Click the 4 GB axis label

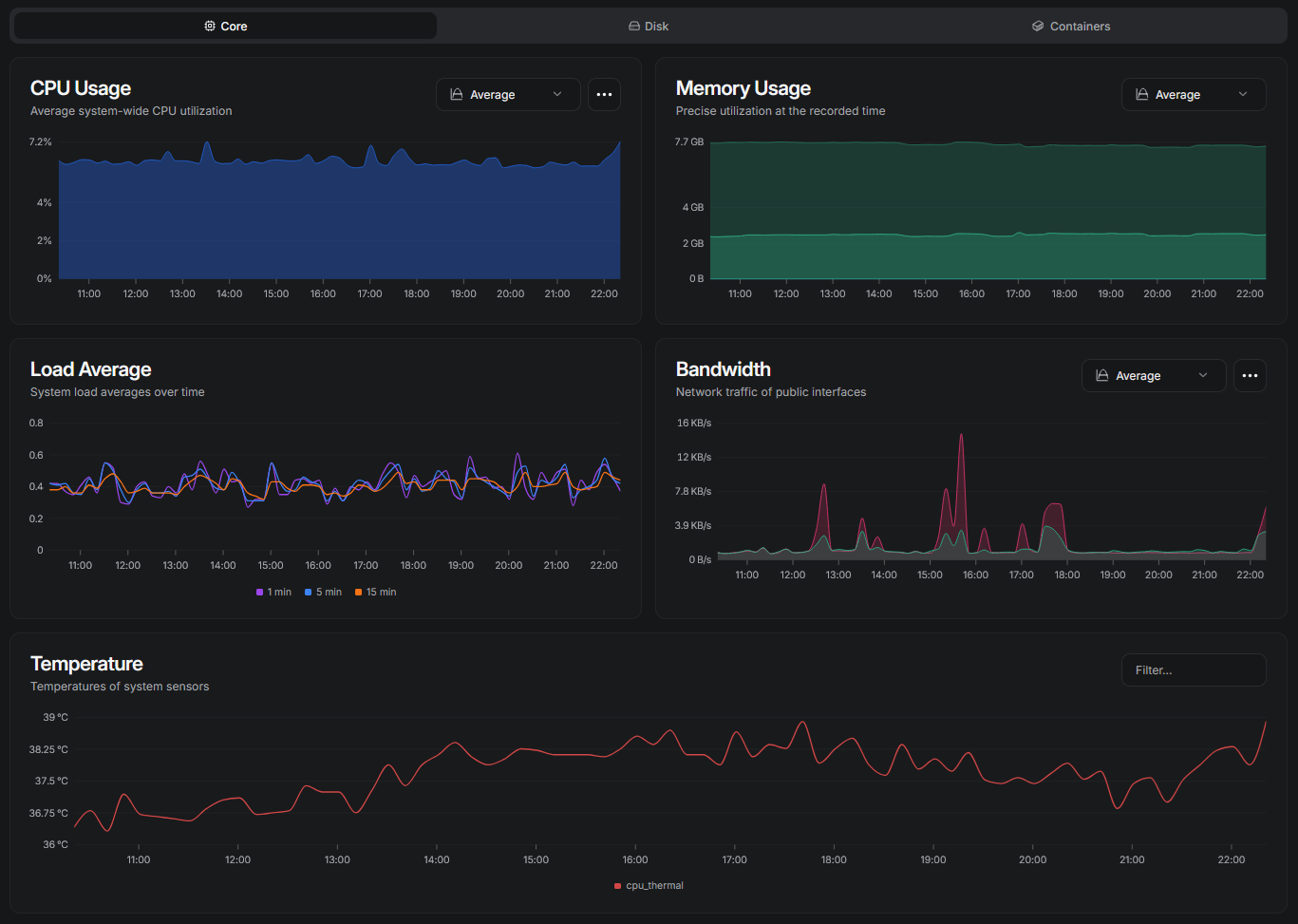693,207
